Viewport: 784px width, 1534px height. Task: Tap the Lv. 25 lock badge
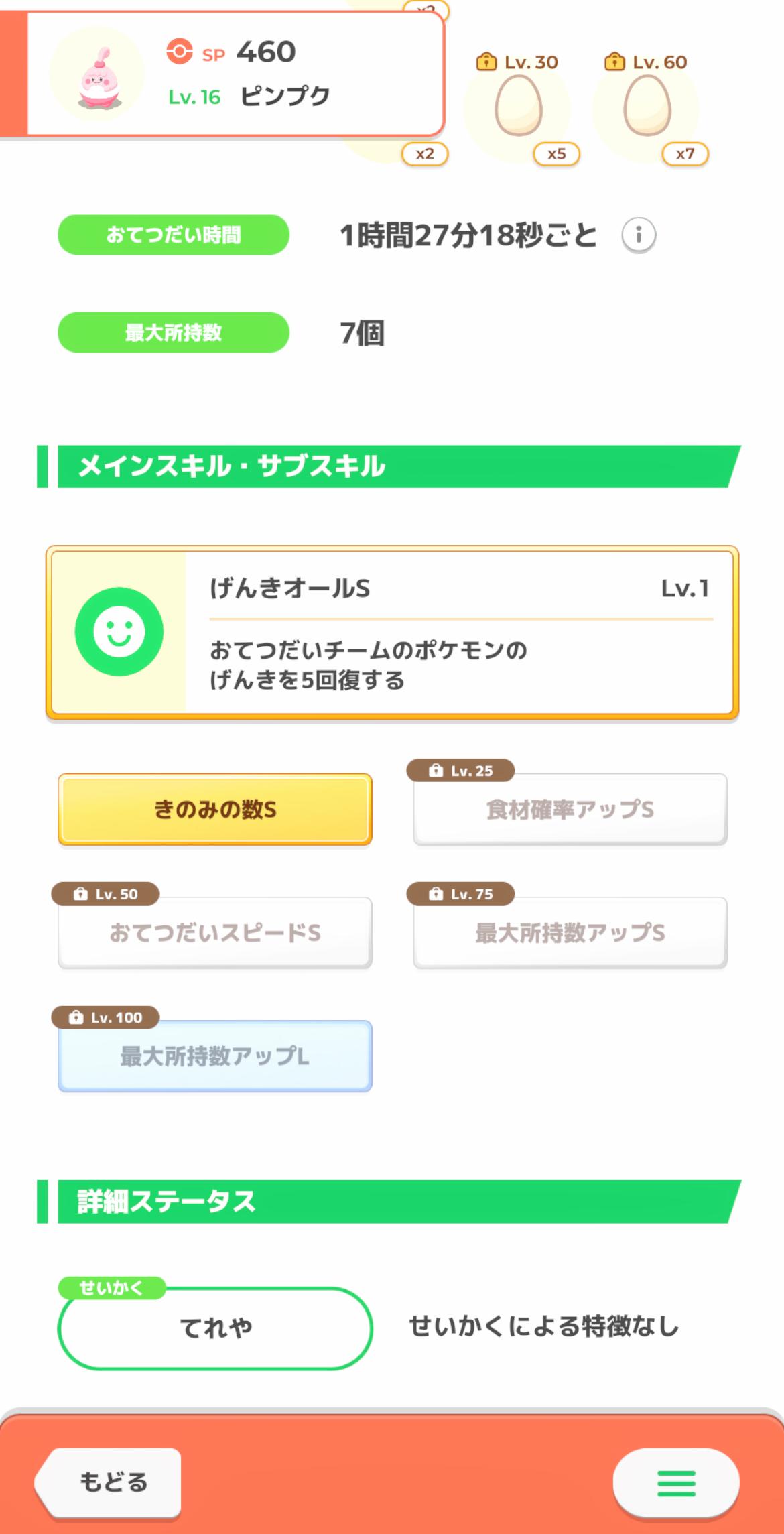[x=461, y=771]
